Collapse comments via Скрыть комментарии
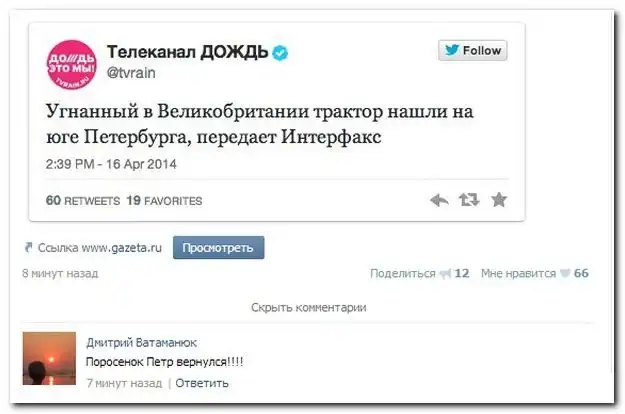The width and height of the screenshot is (625, 414). 309,307
